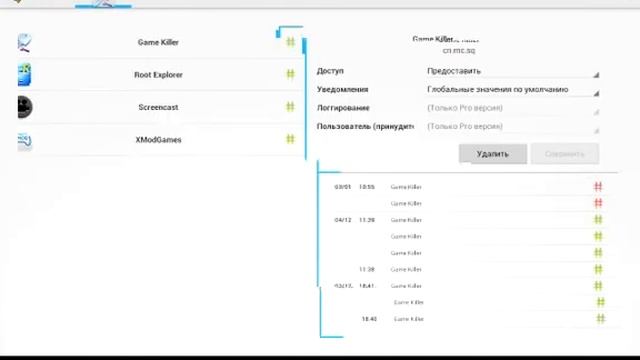Viewport: 640px width, 360px height.
Task: Click the 18:40 time entry in the log
Action: pos(369,319)
